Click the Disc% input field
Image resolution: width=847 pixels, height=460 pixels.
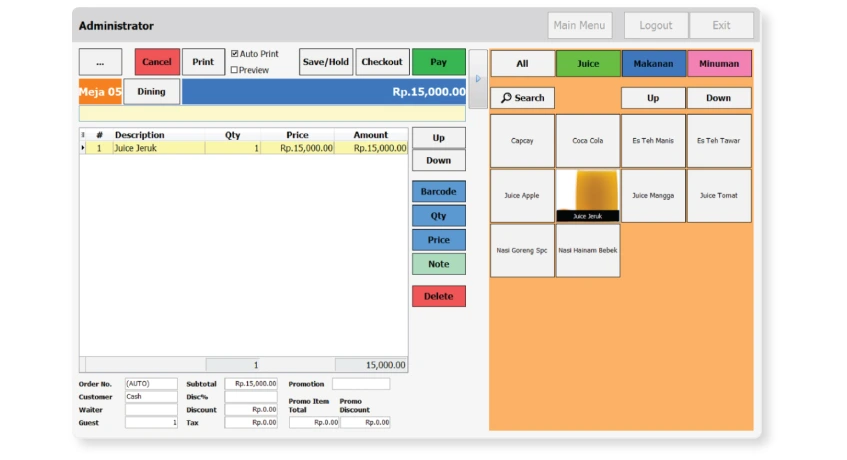tap(251, 397)
